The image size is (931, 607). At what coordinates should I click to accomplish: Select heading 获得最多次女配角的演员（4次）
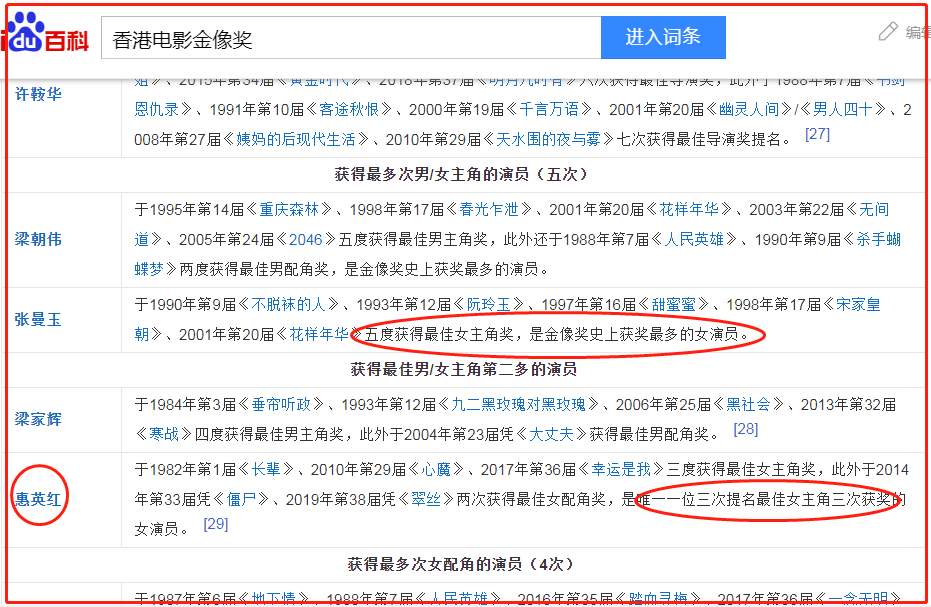point(461,564)
